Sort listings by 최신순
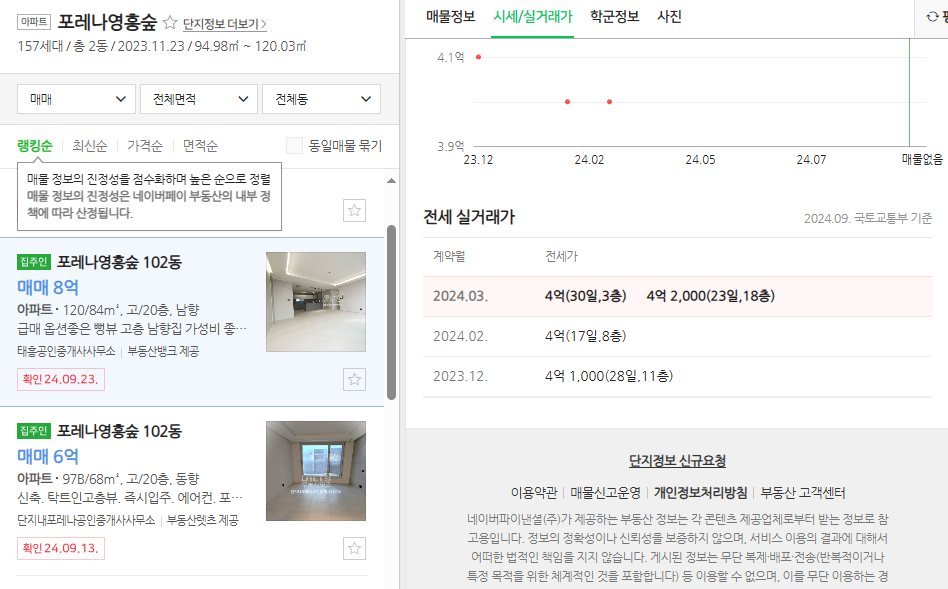948x589 pixels. tap(89, 146)
